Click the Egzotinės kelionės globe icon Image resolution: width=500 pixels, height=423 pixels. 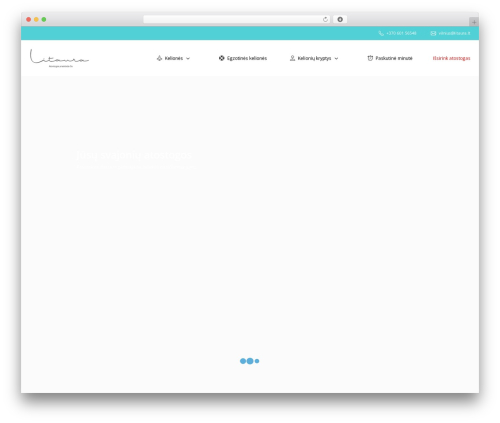click(222, 58)
